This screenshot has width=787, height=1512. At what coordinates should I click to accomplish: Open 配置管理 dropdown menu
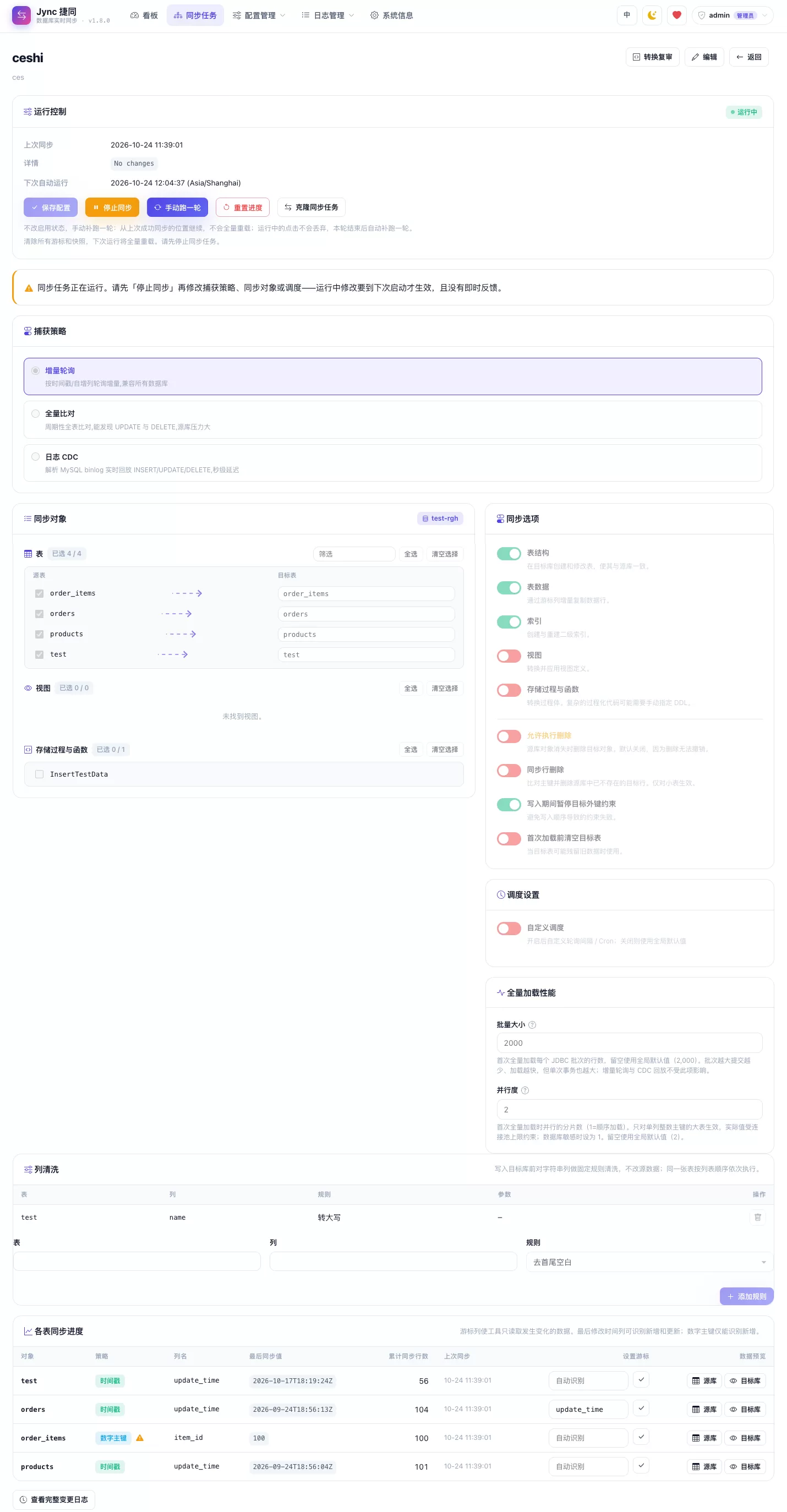click(x=259, y=15)
